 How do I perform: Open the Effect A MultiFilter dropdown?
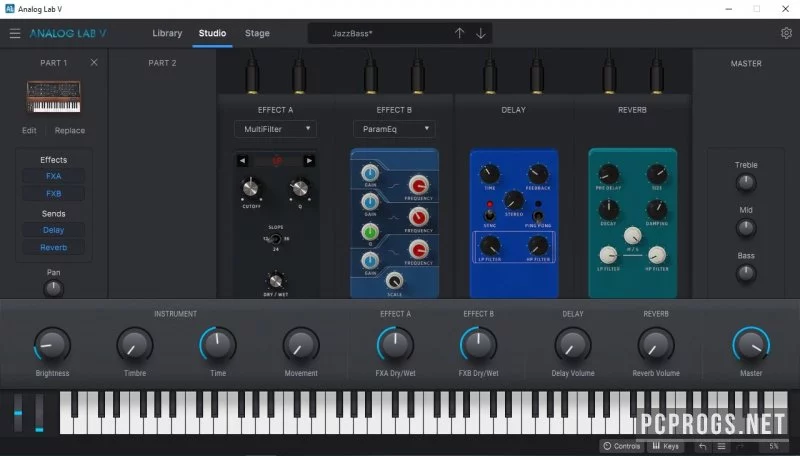click(x=276, y=129)
